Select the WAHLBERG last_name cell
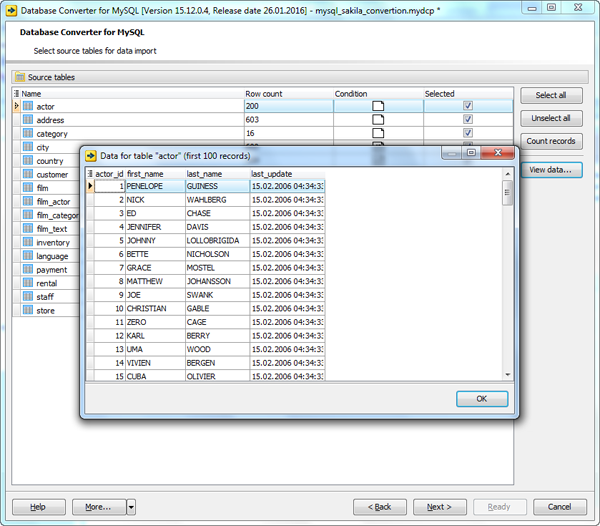The image size is (600, 526). point(217,200)
